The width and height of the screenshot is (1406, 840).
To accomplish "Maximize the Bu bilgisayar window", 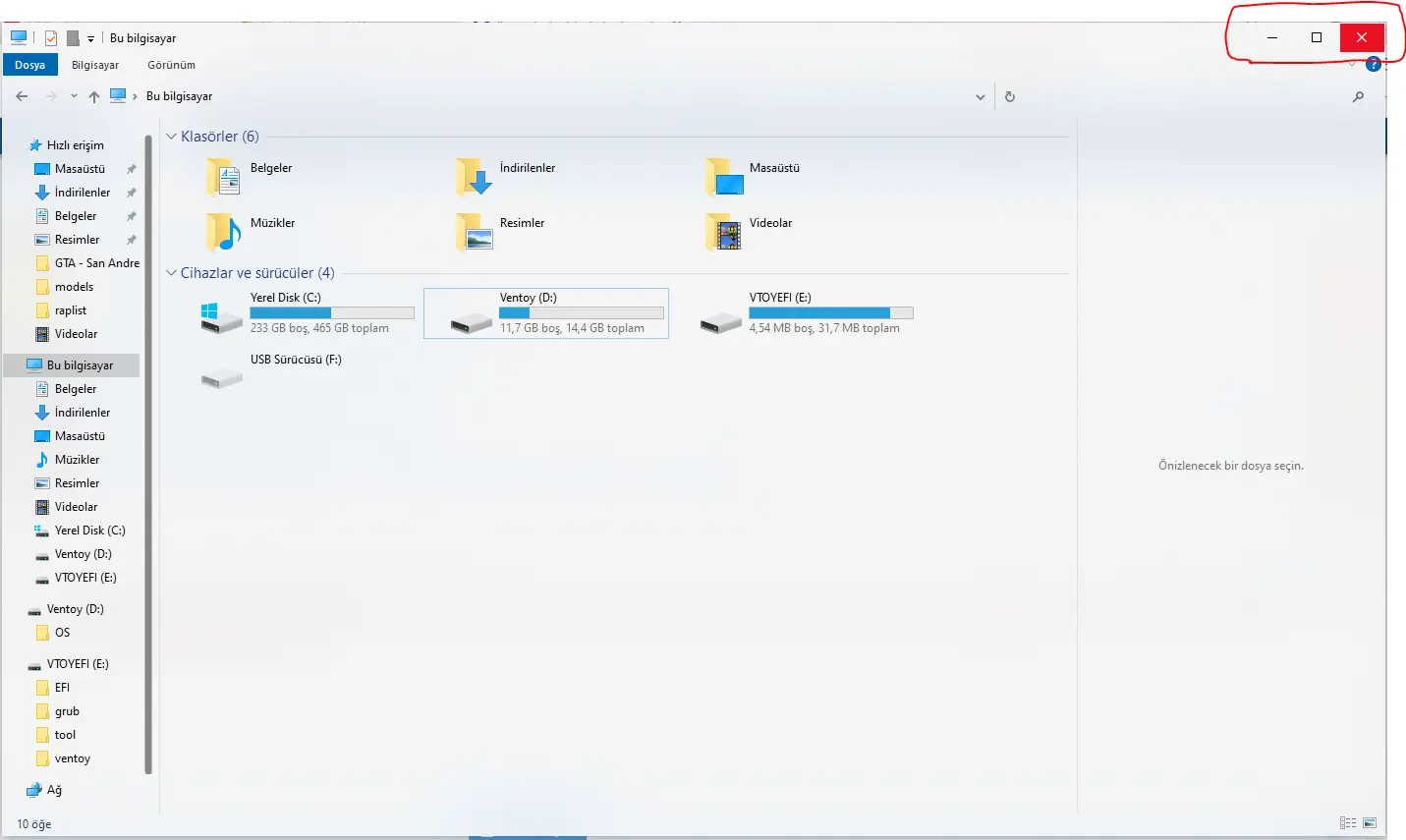I will [1317, 37].
